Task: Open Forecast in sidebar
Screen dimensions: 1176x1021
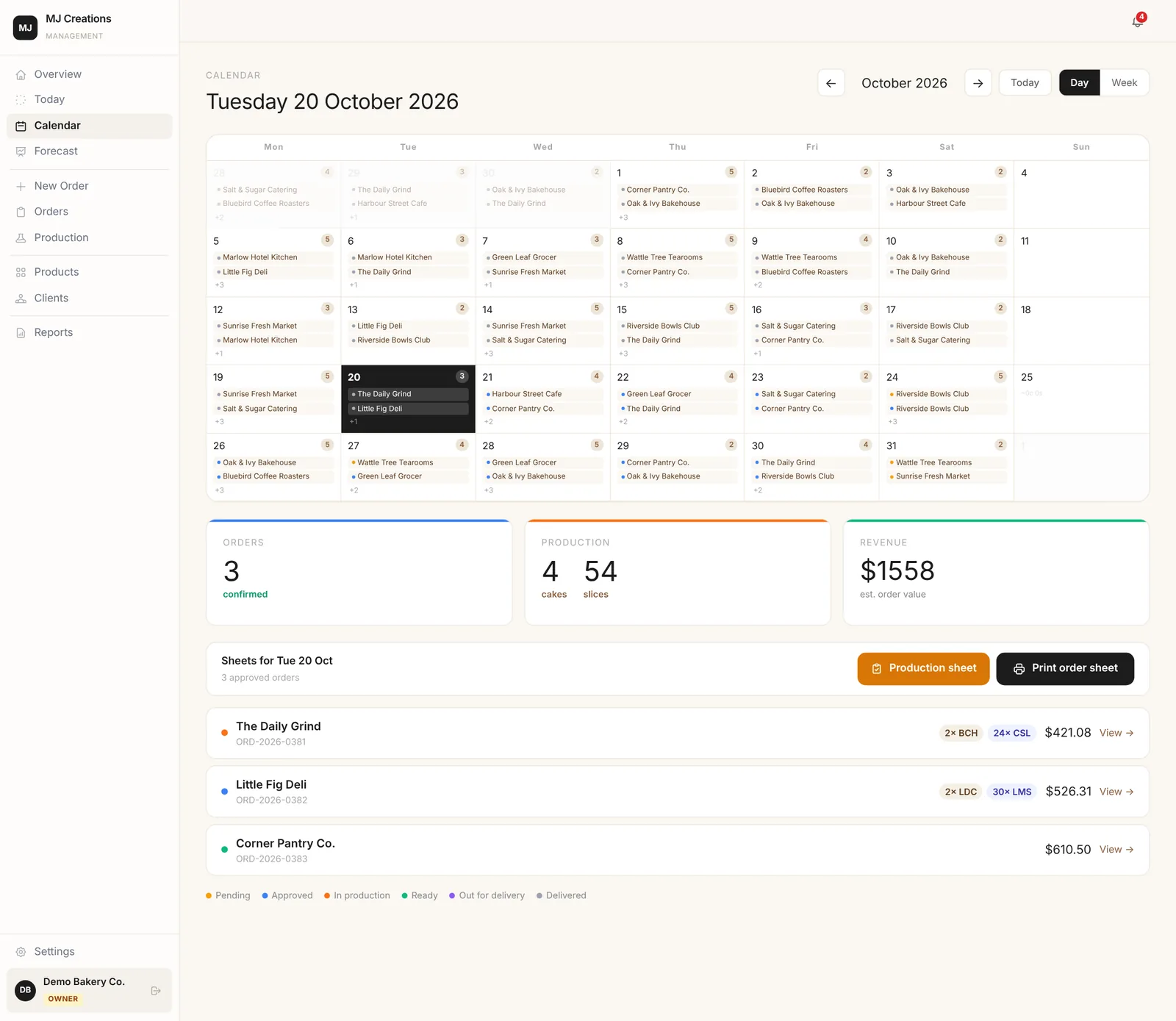Action: point(90,151)
